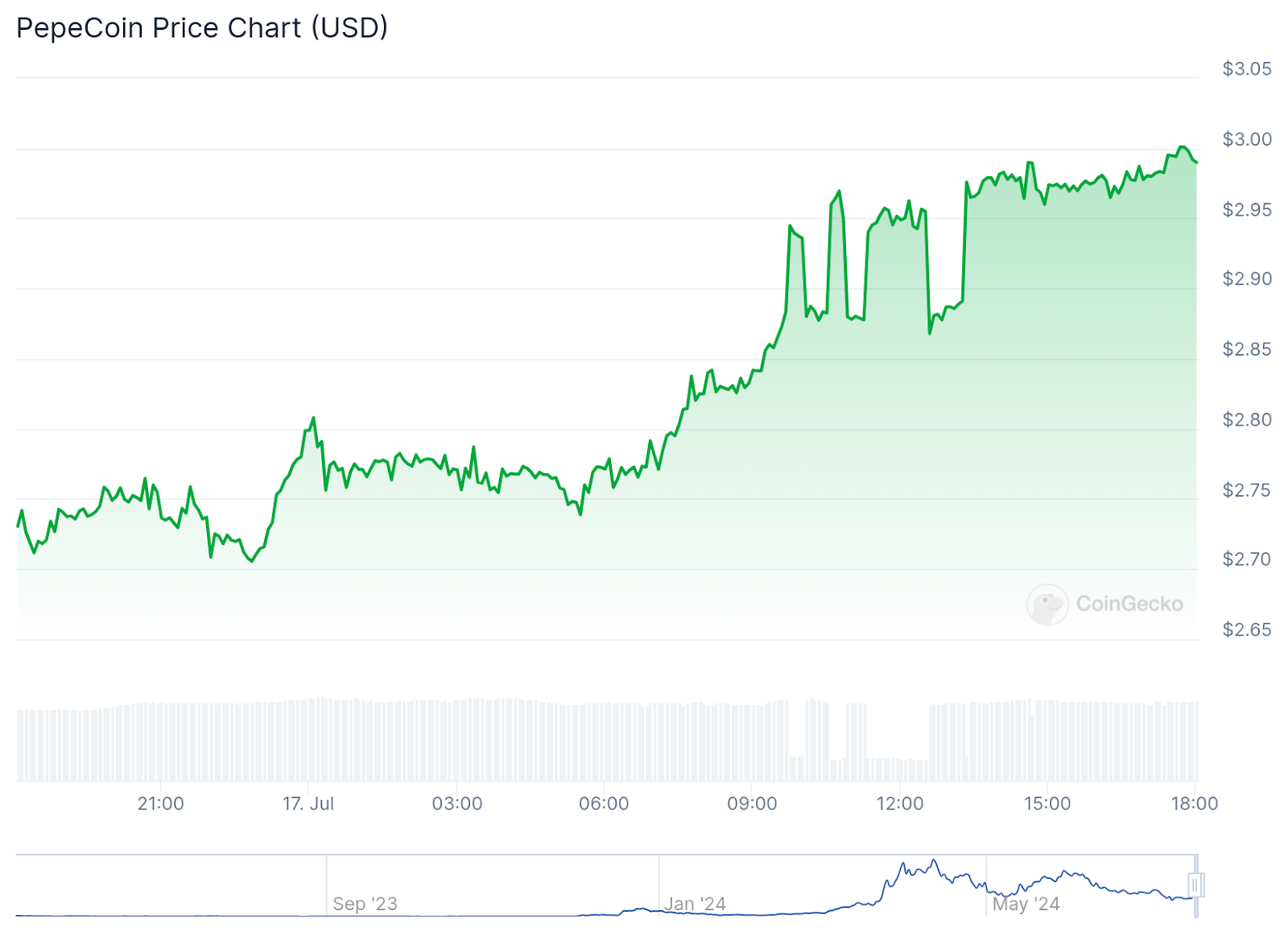Click Jan '24 in the navigator

coord(696,904)
